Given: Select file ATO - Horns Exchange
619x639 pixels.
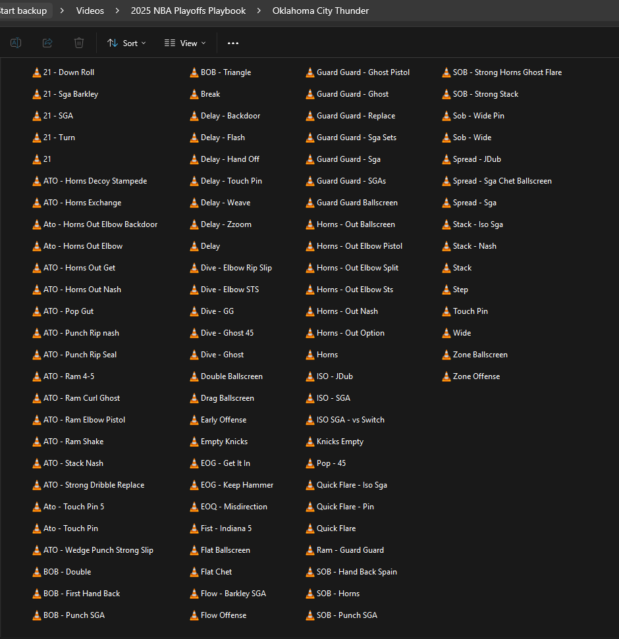Looking at the screenshot, I should pos(77,203).
